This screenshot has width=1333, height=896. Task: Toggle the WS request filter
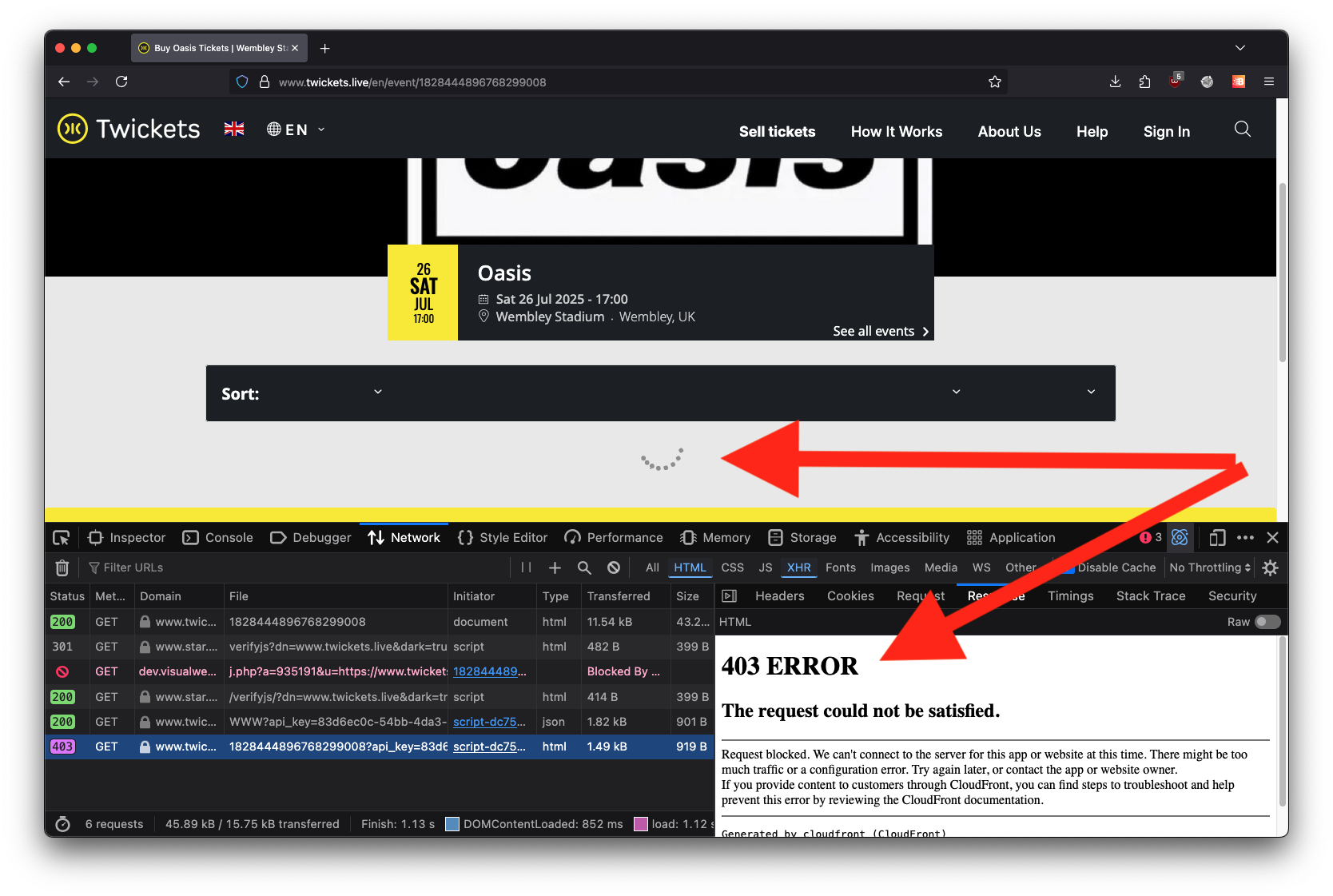tap(981, 567)
